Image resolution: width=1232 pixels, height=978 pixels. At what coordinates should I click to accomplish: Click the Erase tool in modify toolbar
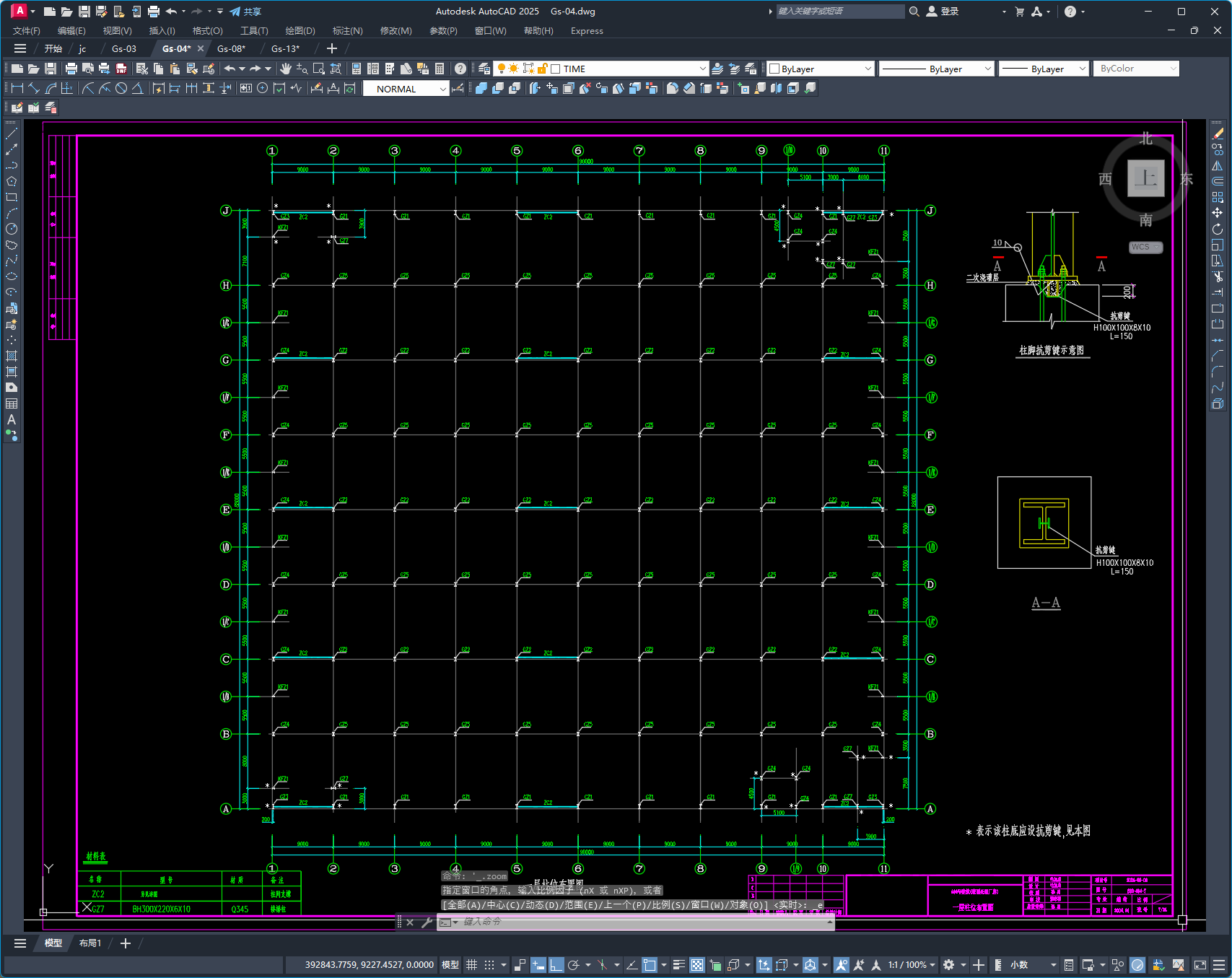coord(1218,134)
